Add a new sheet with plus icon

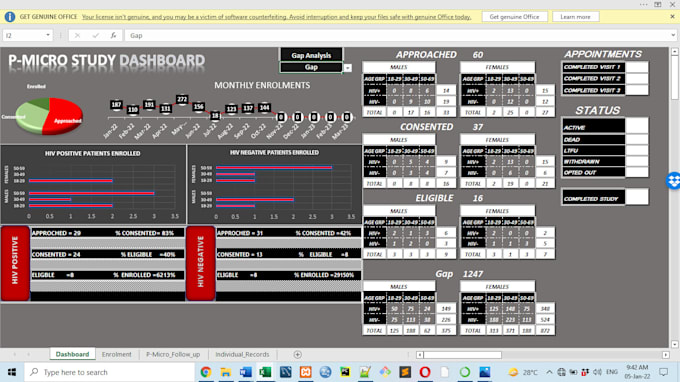(298, 354)
